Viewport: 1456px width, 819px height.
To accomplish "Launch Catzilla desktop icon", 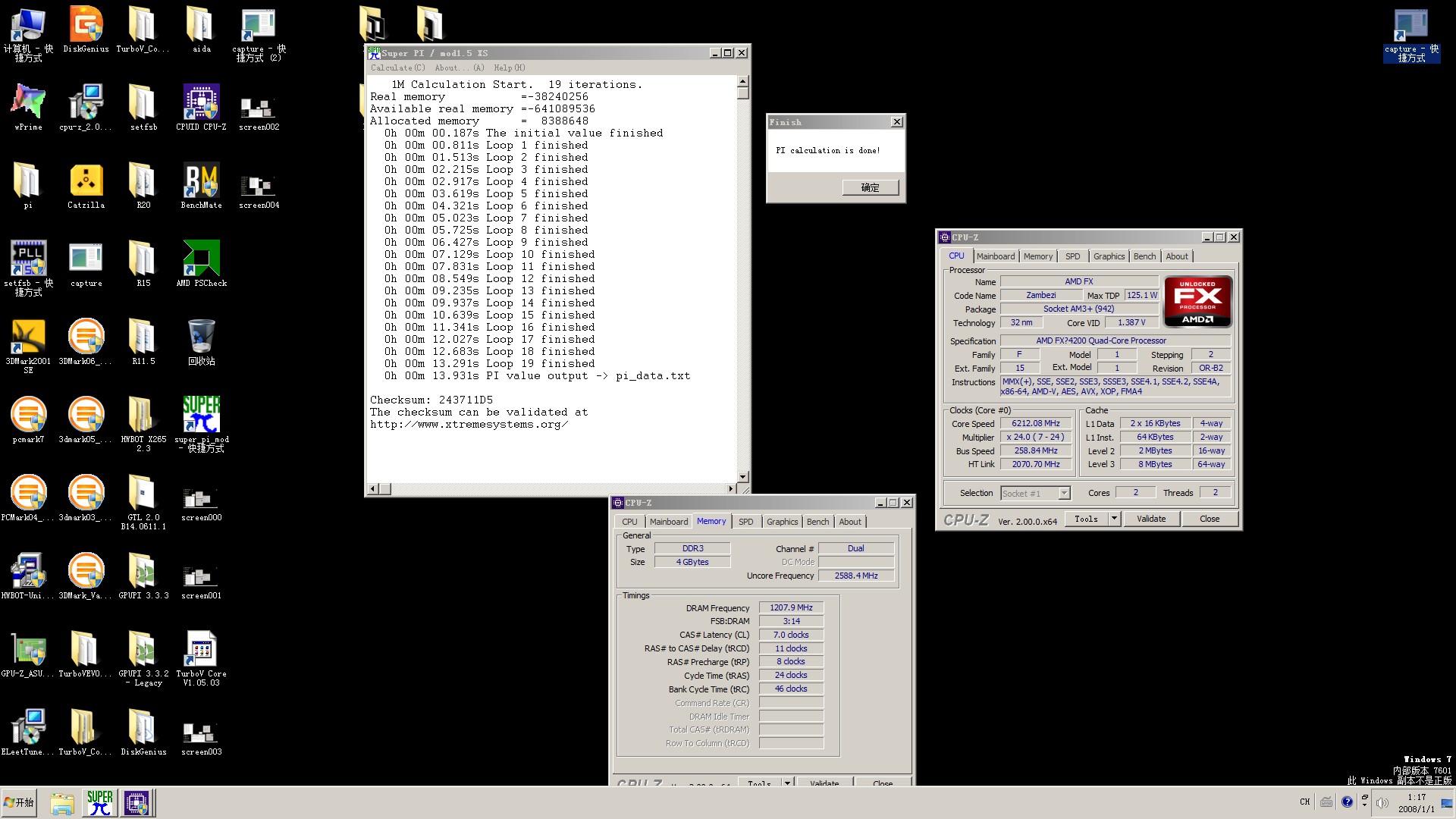I will (x=86, y=186).
